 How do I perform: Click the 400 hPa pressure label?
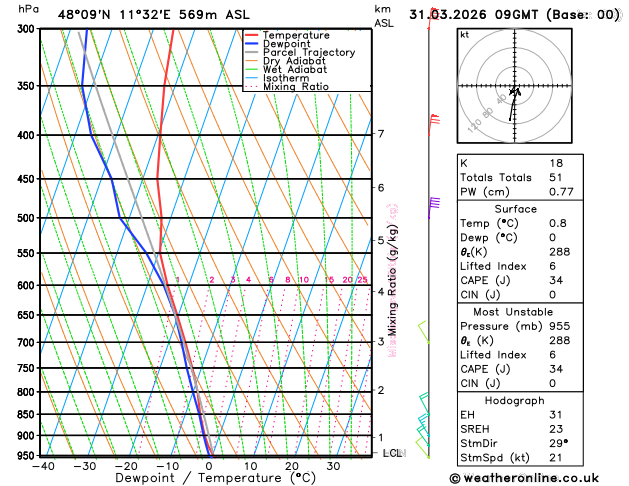click(x=28, y=136)
